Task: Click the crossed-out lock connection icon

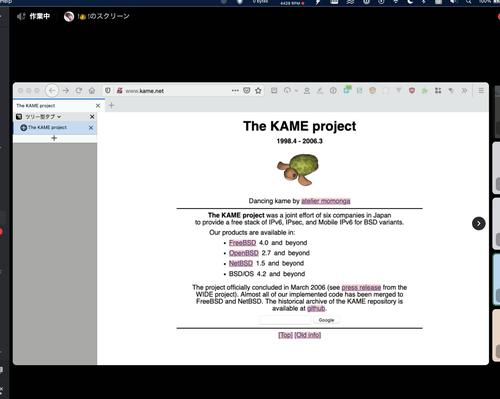Action: tap(119, 90)
